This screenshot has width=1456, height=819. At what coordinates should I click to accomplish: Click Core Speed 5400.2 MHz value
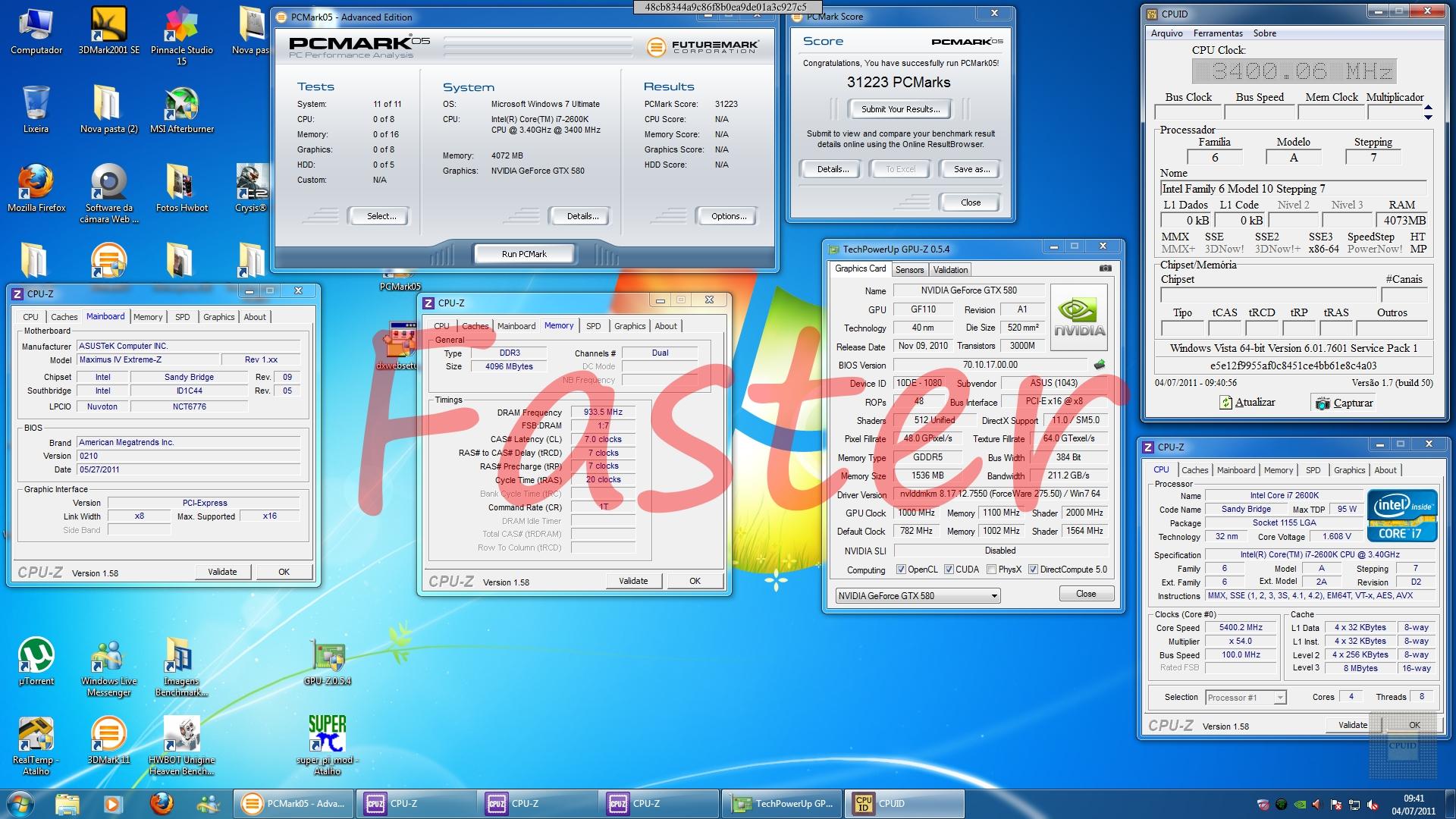click(x=1241, y=628)
